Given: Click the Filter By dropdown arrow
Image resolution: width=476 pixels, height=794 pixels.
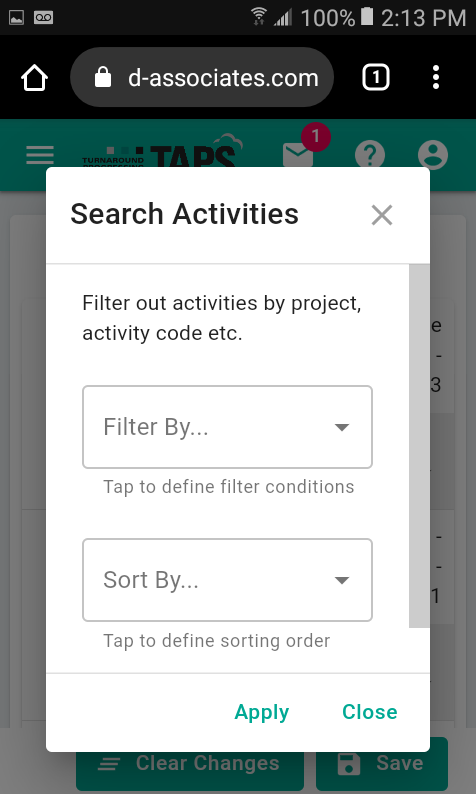Looking at the screenshot, I should coord(342,427).
